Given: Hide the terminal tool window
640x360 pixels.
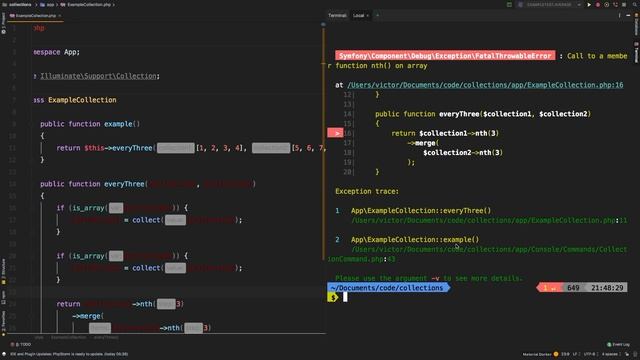Looking at the screenshot, I should click(x=628, y=16).
